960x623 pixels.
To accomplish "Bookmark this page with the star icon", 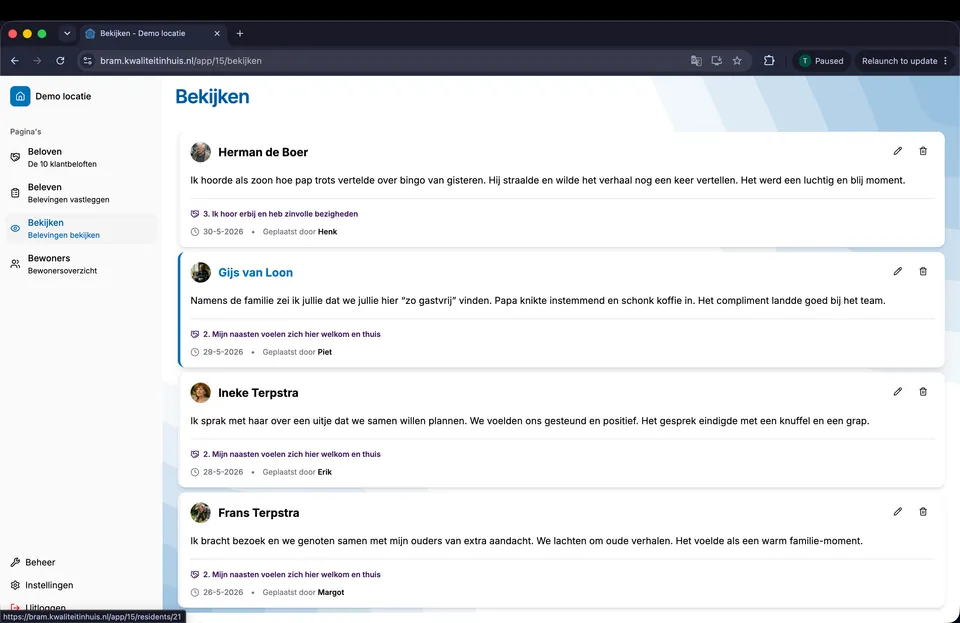I will tap(737, 61).
